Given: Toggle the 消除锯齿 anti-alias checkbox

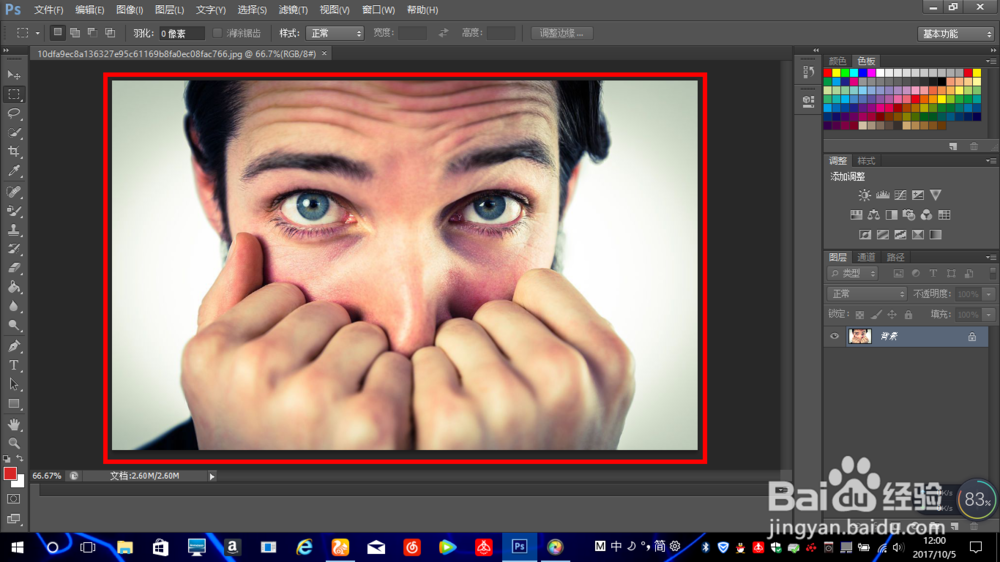Looking at the screenshot, I should click(x=218, y=33).
